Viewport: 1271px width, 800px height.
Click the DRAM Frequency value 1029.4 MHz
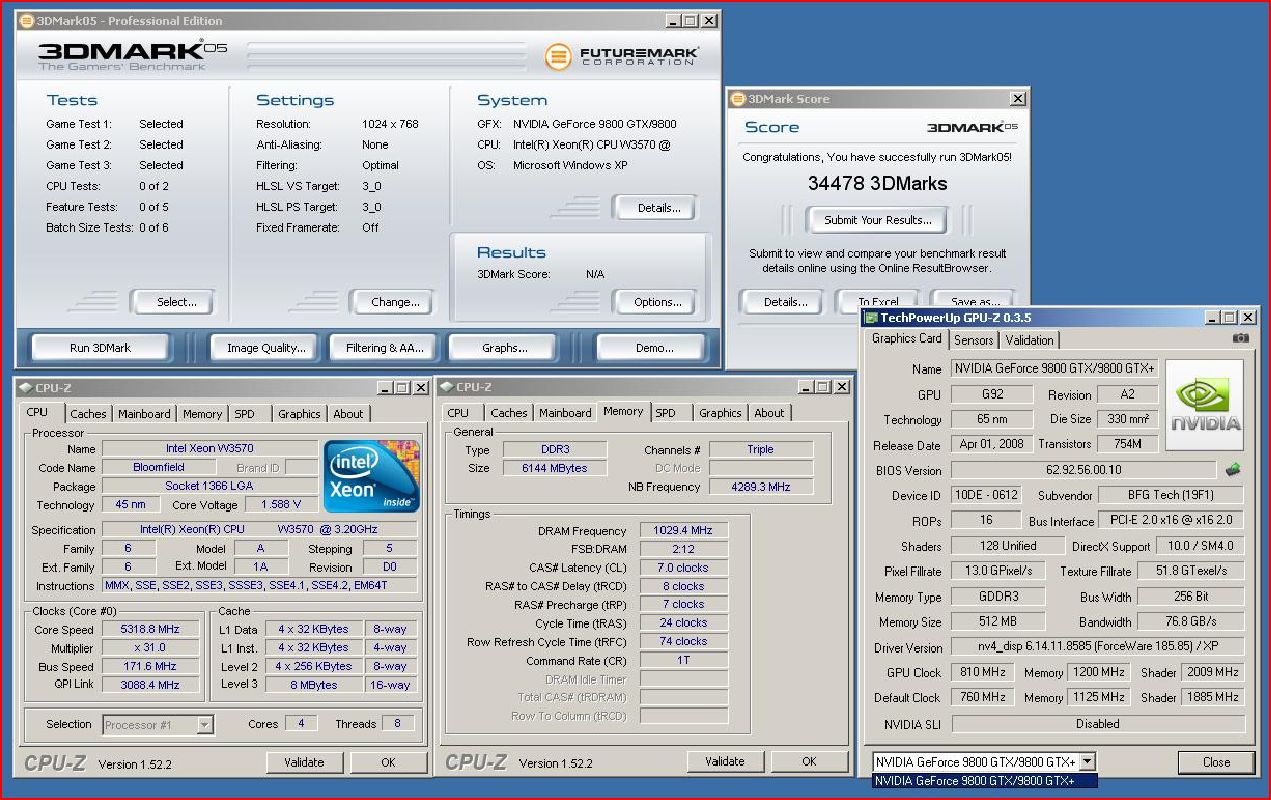684,531
